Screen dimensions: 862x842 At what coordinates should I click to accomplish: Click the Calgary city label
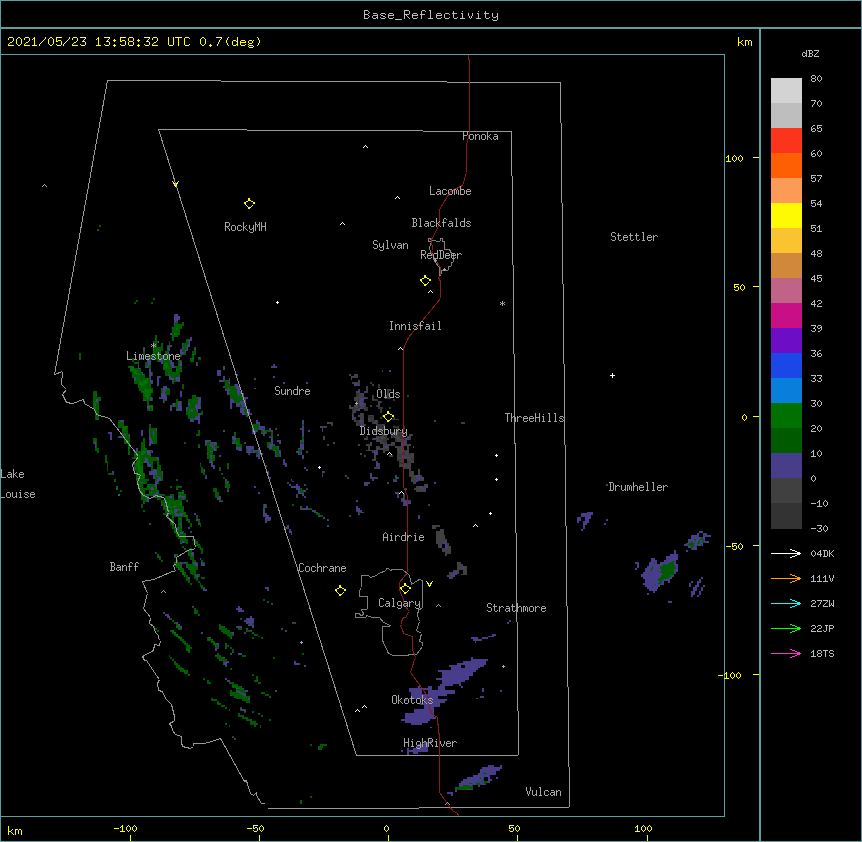tap(400, 603)
